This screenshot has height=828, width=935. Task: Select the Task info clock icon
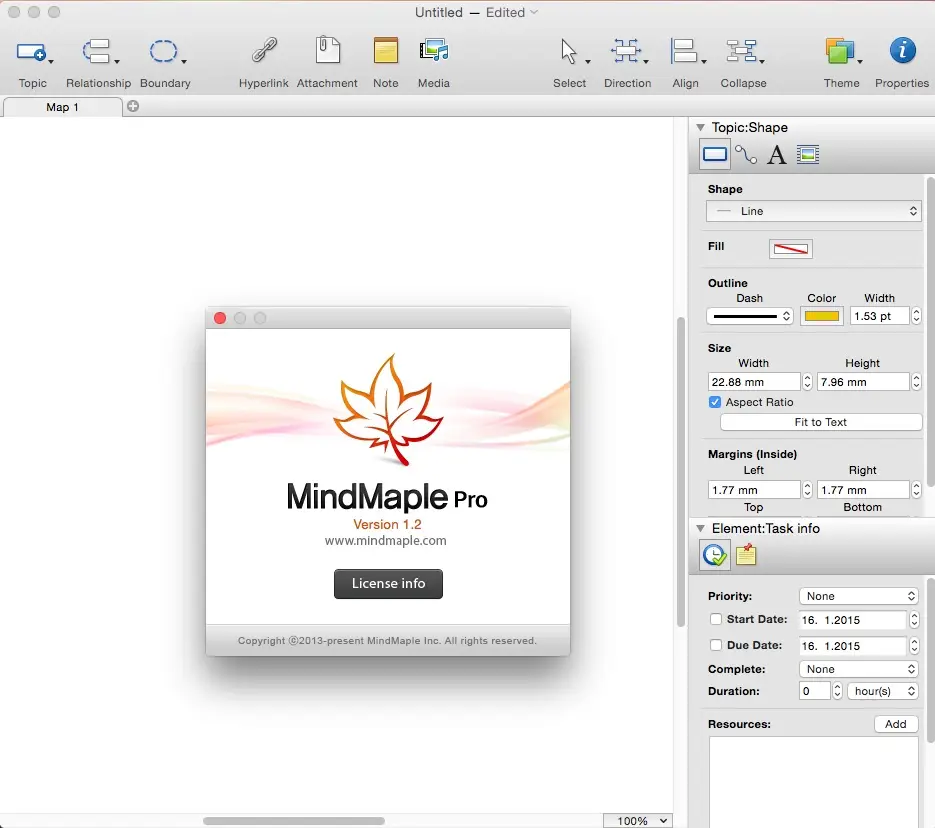pyautogui.click(x=714, y=556)
